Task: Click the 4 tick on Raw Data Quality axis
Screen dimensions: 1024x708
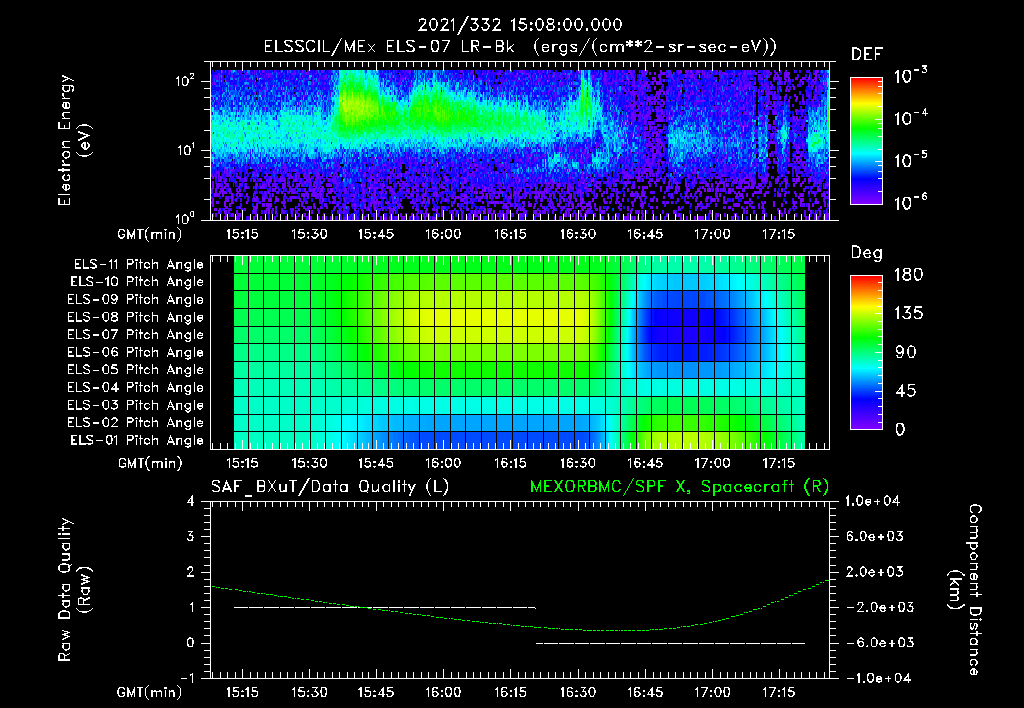Action: click(191, 501)
